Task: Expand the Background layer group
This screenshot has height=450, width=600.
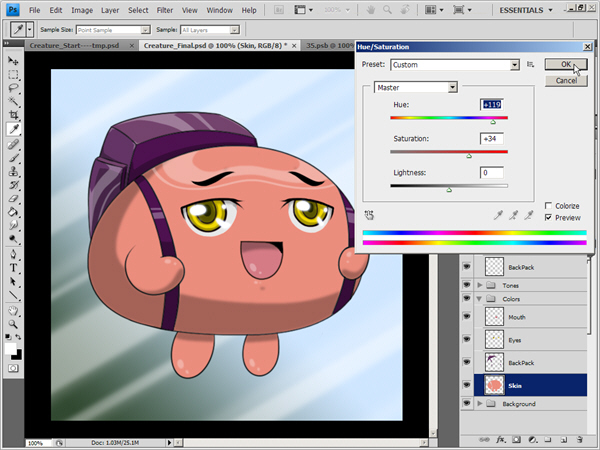Action: click(479, 403)
